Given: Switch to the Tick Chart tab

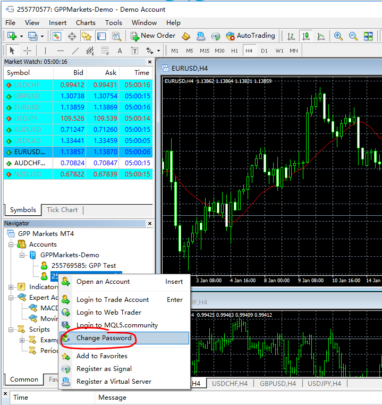Looking at the screenshot, I should pos(62,210).
